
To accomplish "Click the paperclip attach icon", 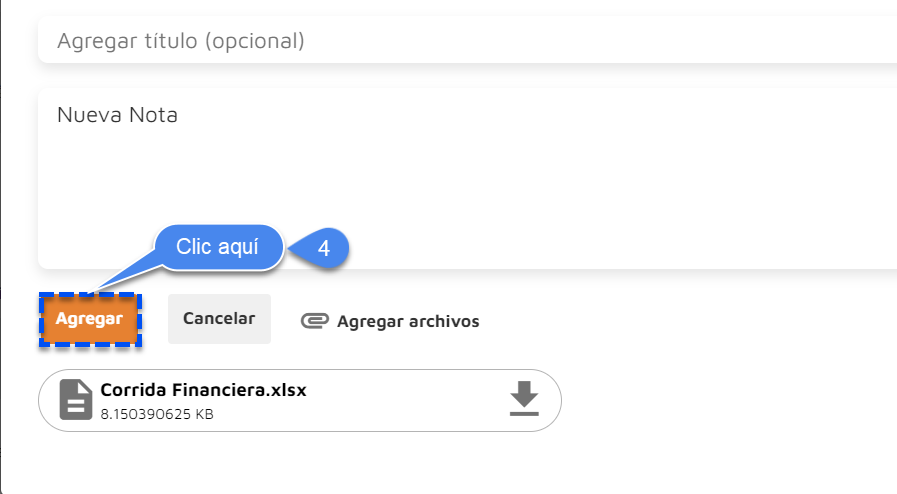I will tap(315, 321).
